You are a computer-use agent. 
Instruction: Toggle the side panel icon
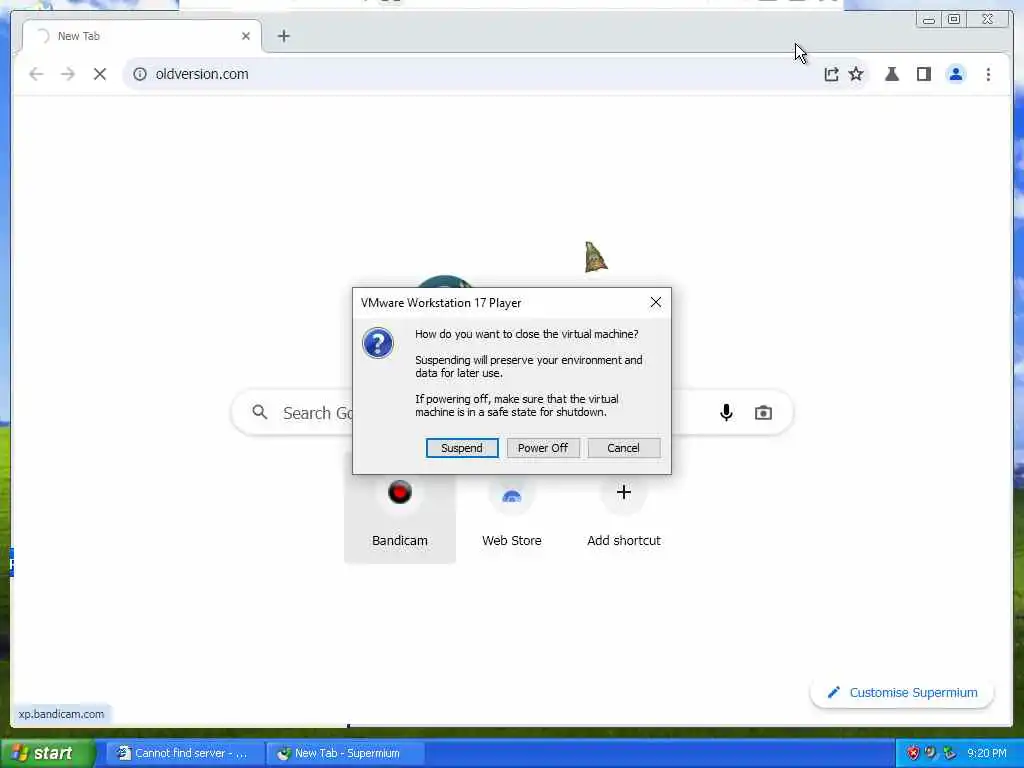[x=923, y=74]
